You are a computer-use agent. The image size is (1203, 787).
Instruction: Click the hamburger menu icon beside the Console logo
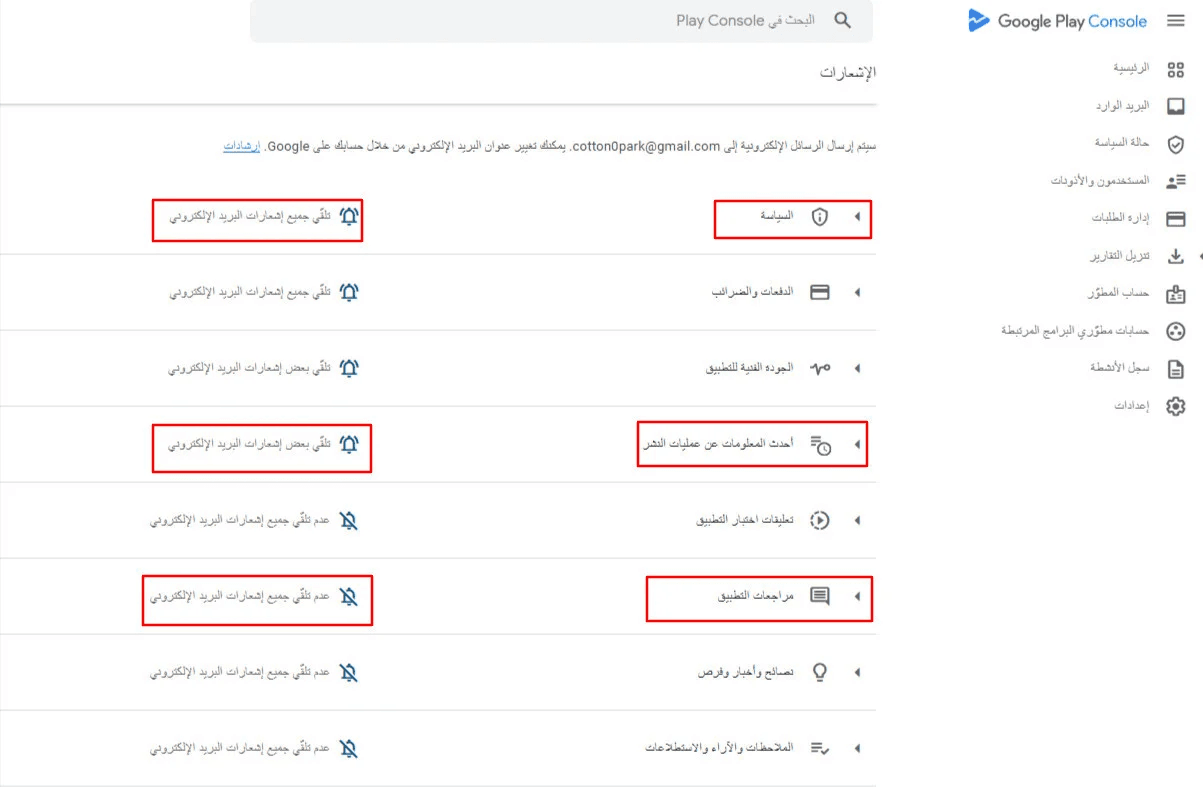[1176, 21]
